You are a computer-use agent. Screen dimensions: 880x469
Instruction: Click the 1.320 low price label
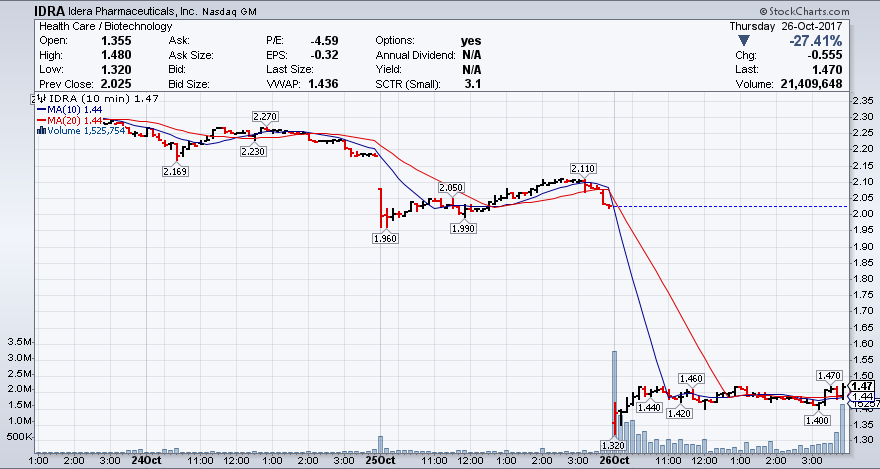pos(613,444)
